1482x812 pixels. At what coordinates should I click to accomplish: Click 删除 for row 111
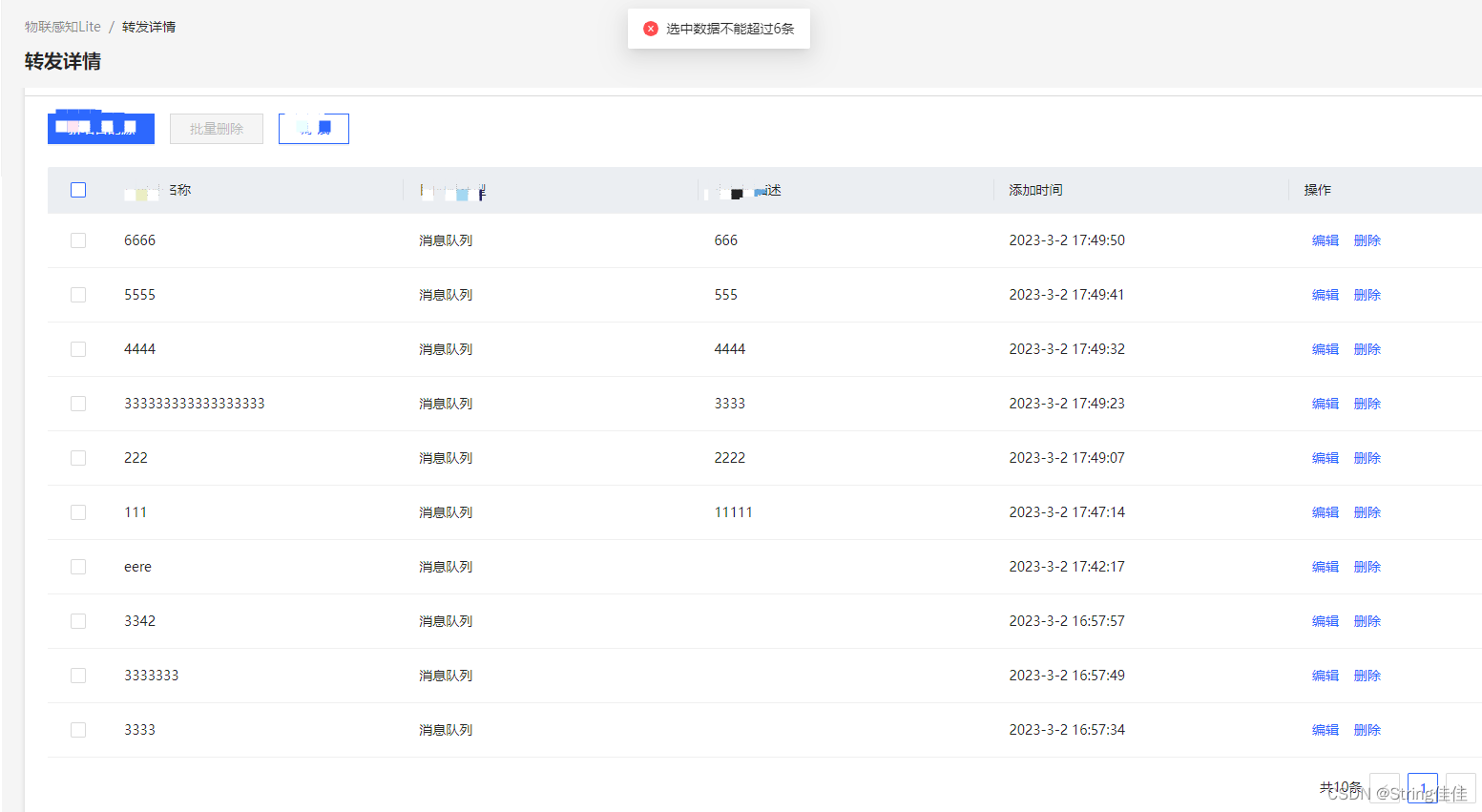click(1367, 512)
